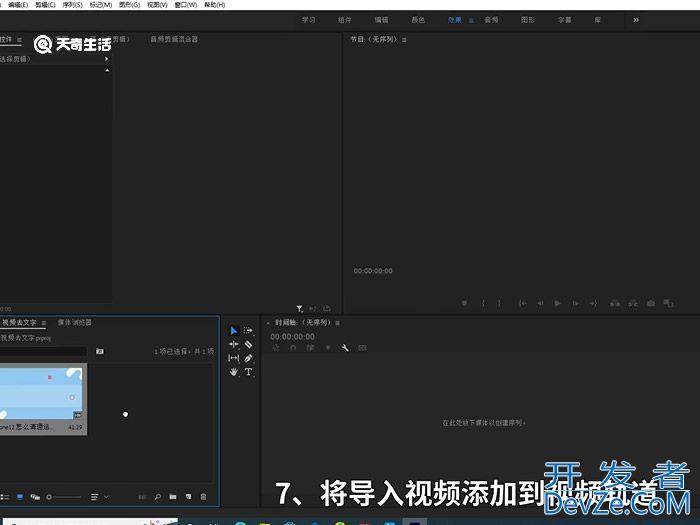Switch project panel to freeform view
Viewport: 700px width, 525px height.
[35, 497]
